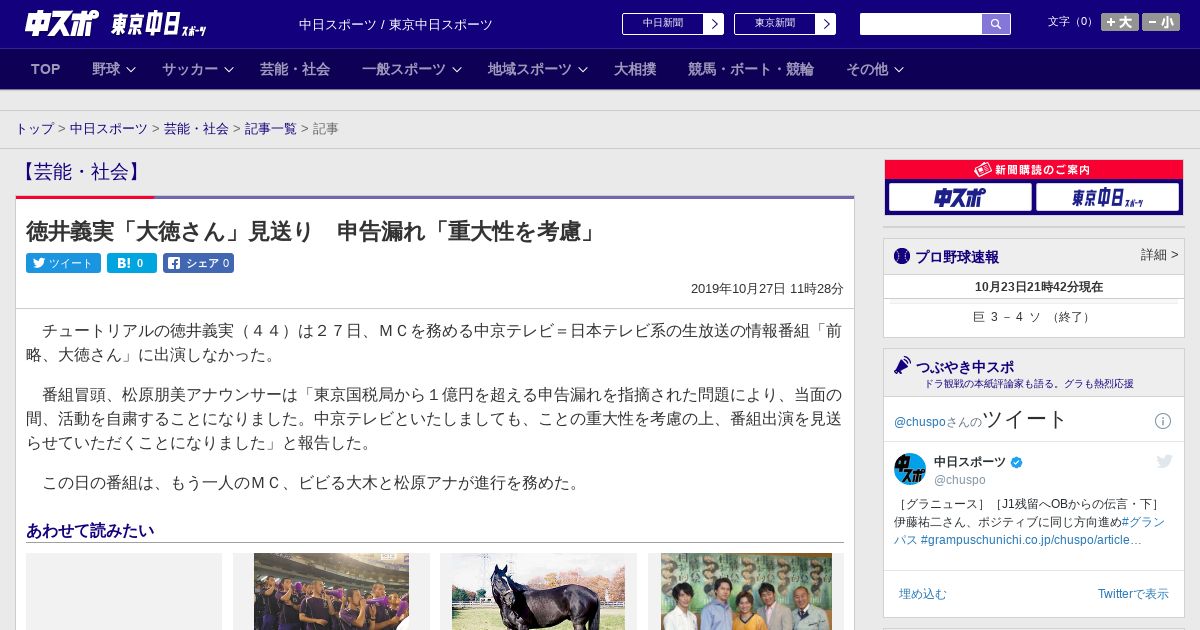Click the 中日スポーツ Twitter account name

point(970,462)
